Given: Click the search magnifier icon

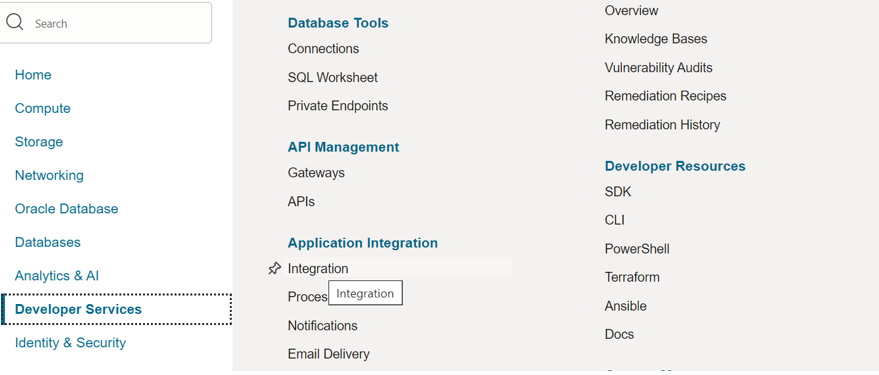Looking at the screenshot, I should coord(15,22).
